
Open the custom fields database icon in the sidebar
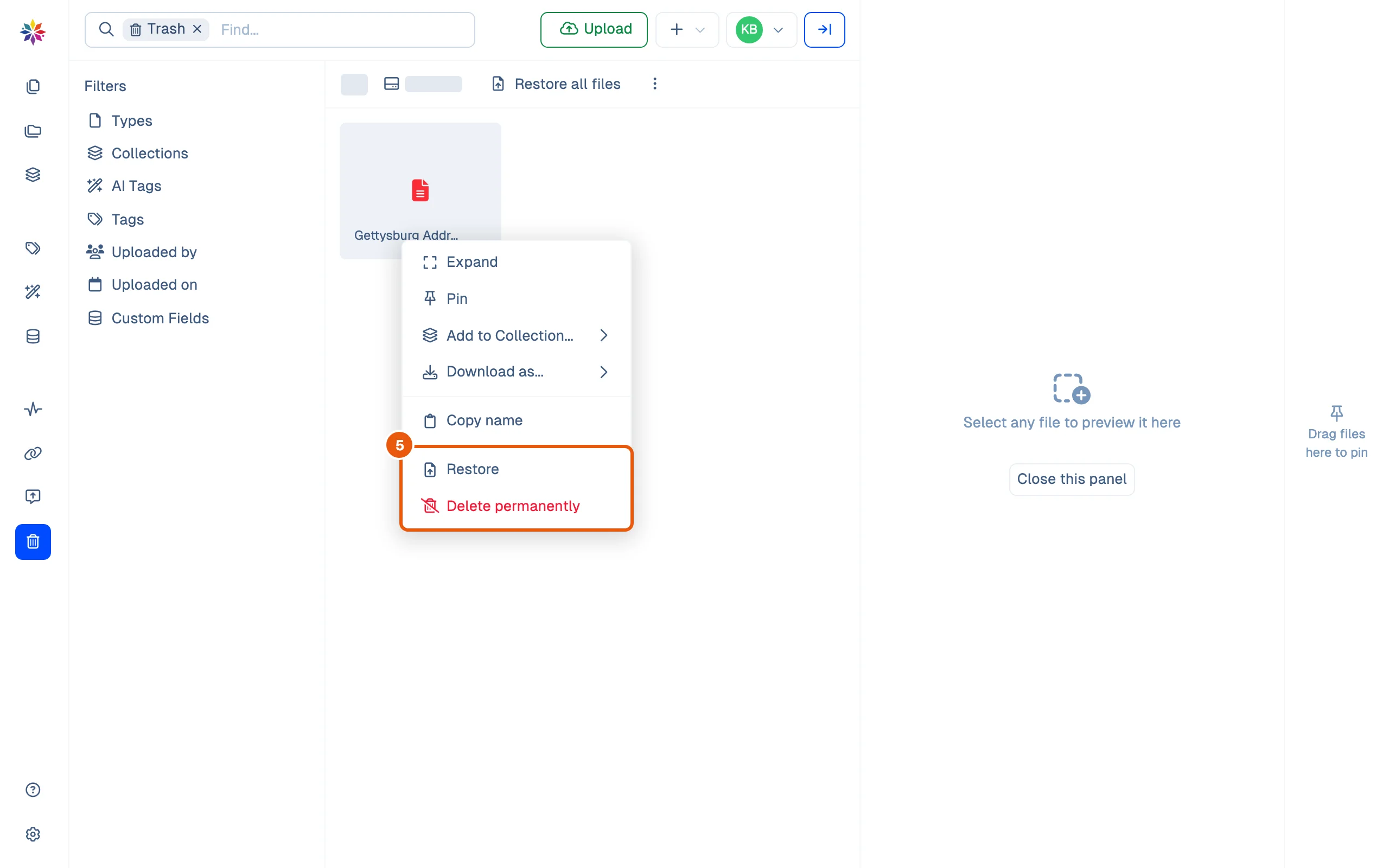(33, 336)
